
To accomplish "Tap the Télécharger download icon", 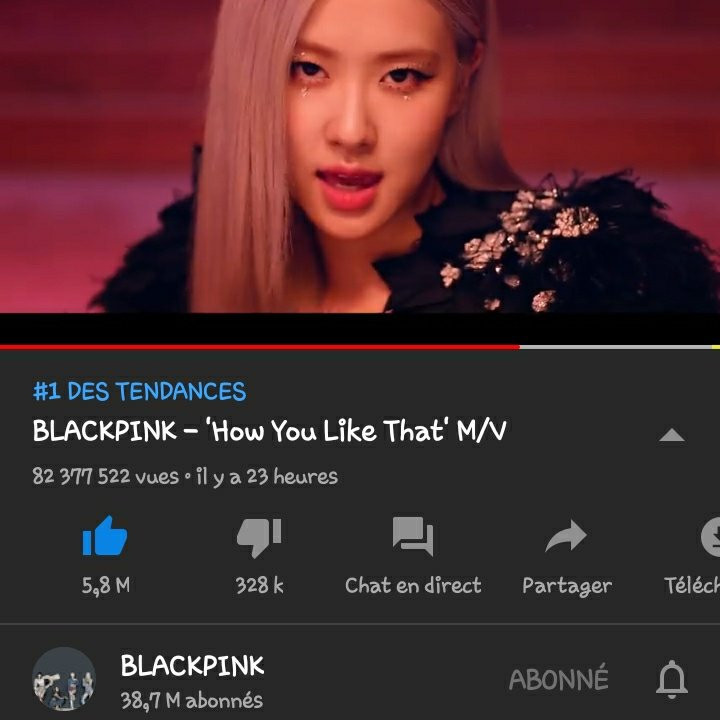I will coord(711,536).
